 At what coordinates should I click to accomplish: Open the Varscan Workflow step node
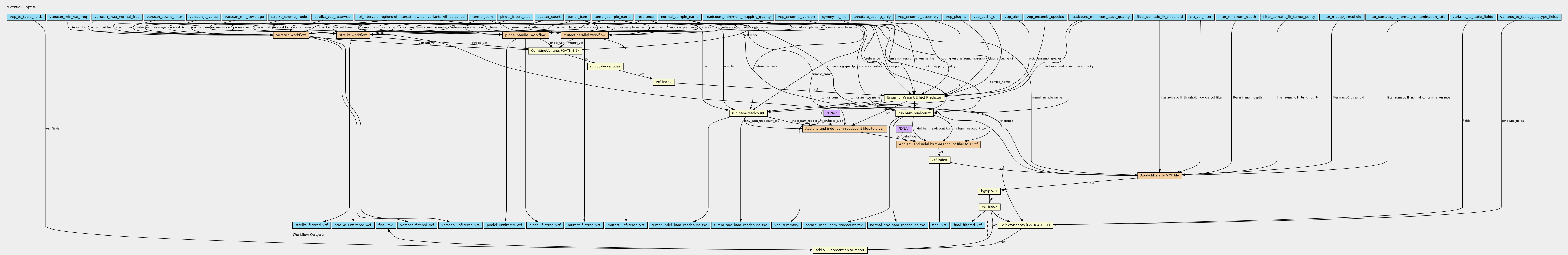[x=290, y=35]
